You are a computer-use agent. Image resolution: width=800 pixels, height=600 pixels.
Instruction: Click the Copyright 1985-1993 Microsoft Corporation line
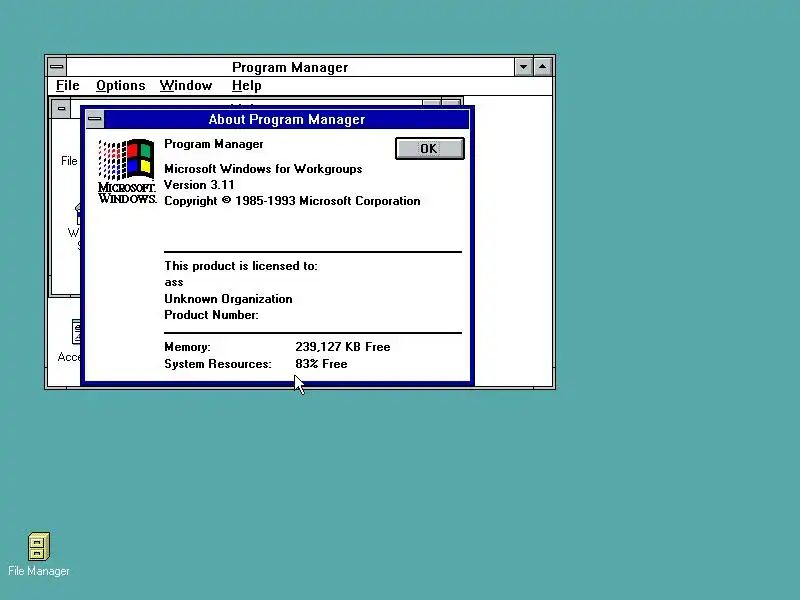pyautogui.click(x=292, y=201)
